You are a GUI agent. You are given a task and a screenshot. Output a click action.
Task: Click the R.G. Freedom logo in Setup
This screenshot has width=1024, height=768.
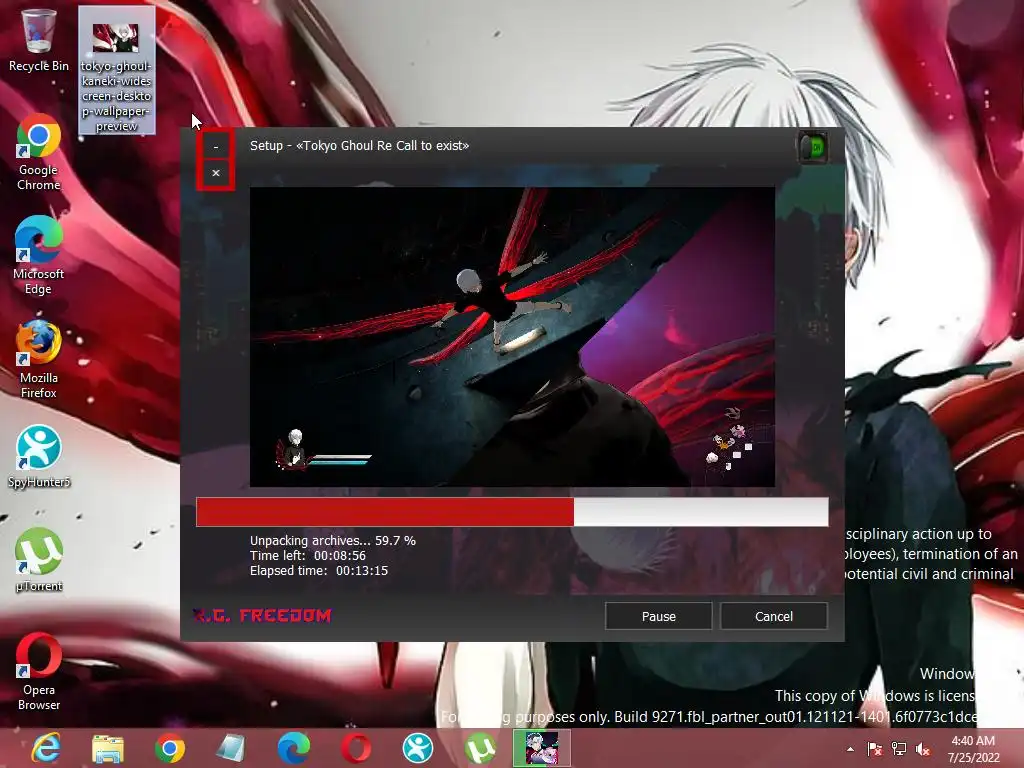click(263, 615)
